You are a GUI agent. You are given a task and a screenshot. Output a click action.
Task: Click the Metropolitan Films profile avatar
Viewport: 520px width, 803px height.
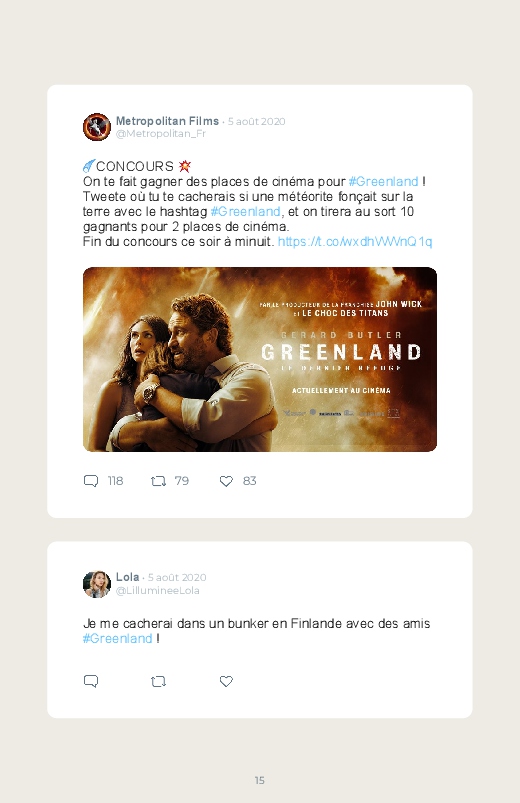(97, 127)
